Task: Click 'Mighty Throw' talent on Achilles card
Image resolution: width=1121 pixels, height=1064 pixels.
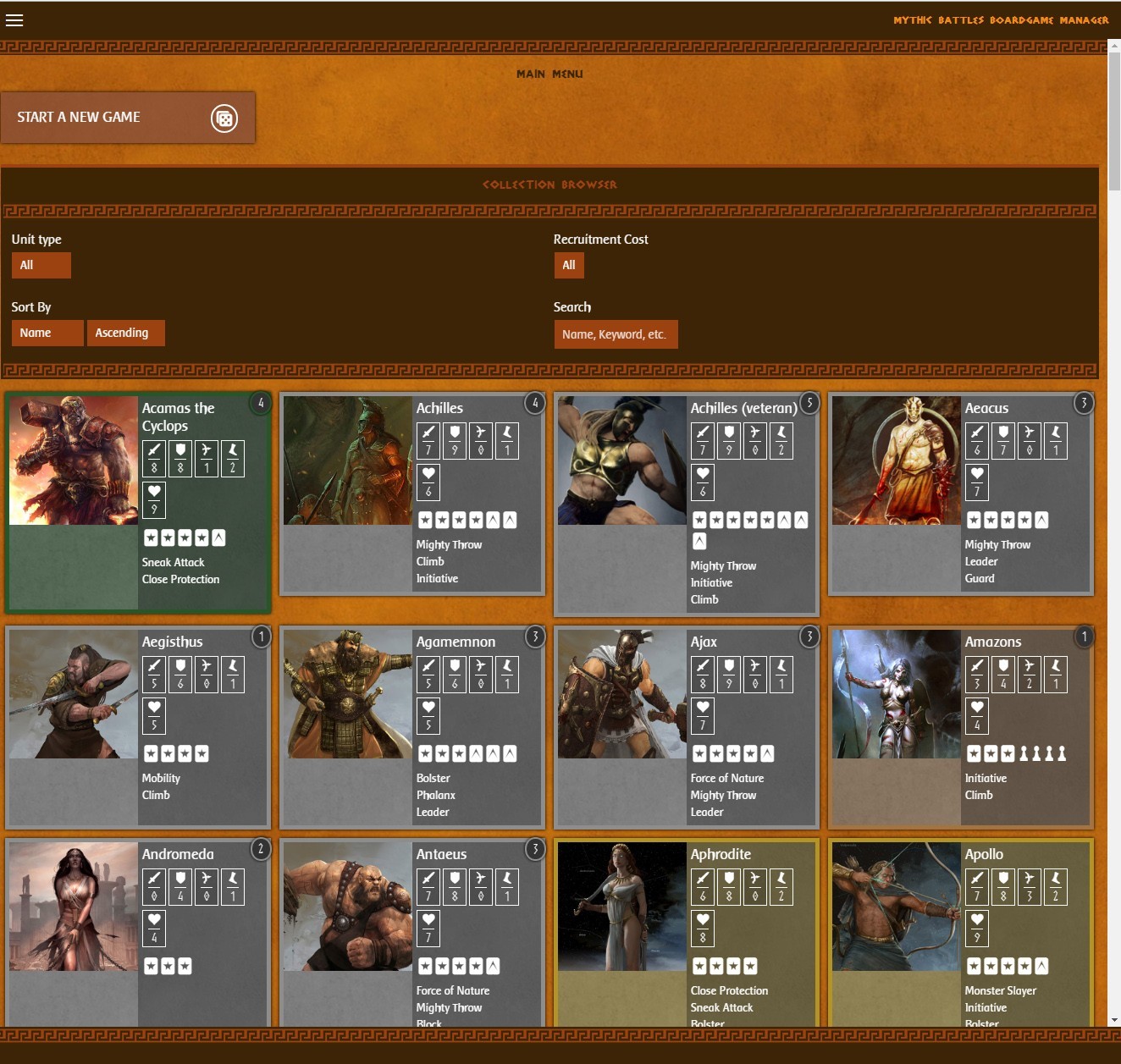Action: tap(449, 545)
